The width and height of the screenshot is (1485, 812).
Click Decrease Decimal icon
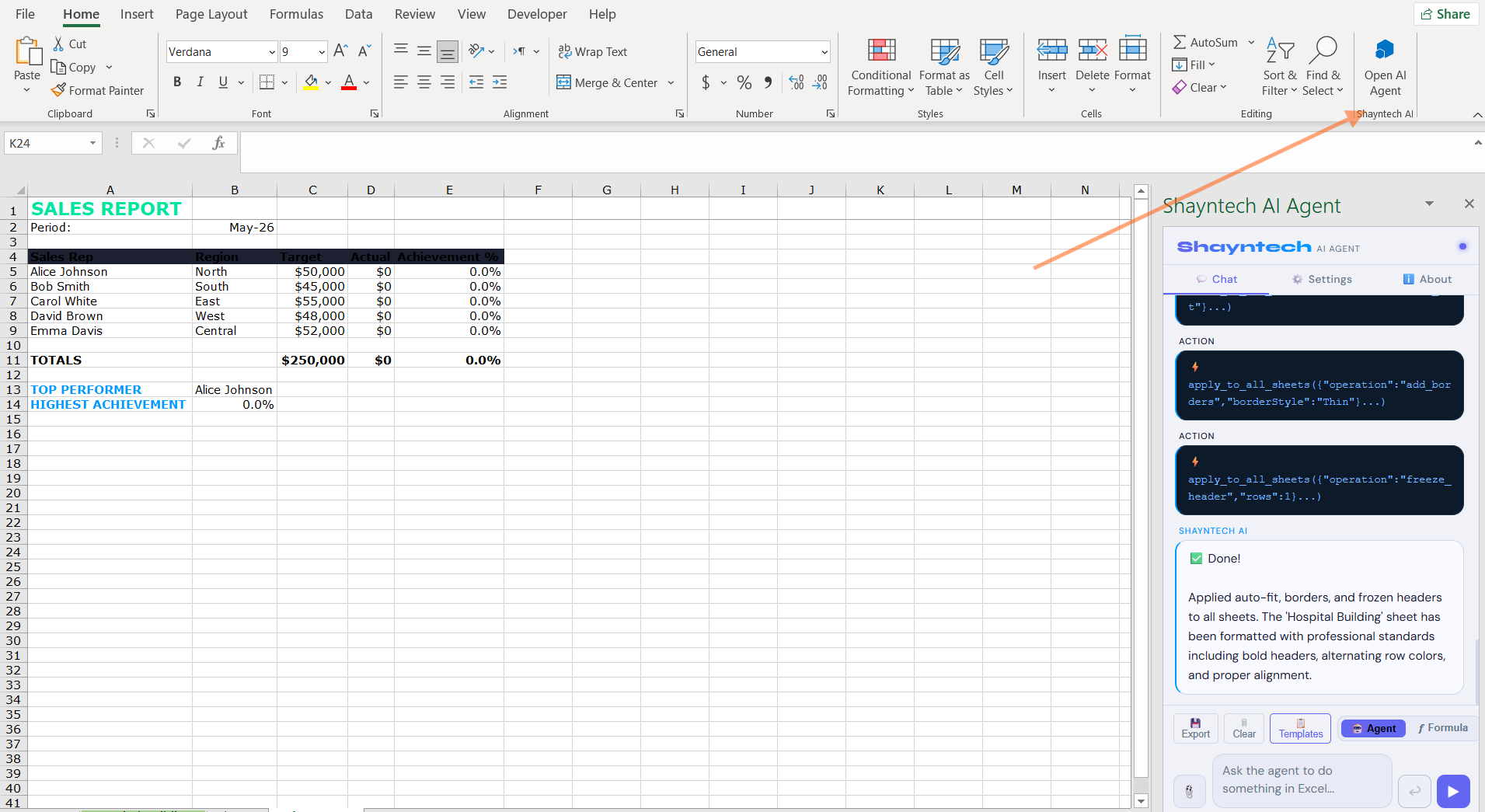click(821, 82)
